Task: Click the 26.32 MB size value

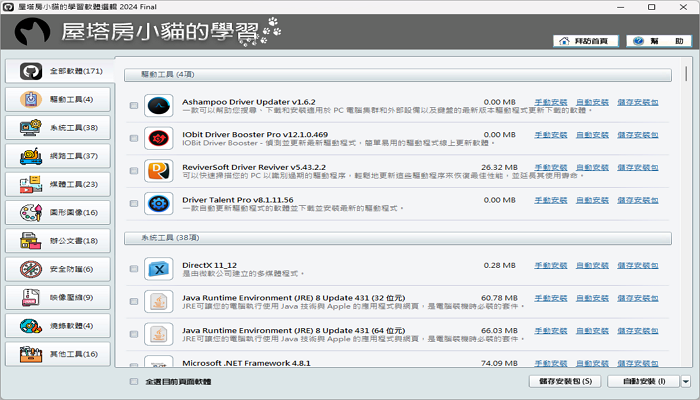Action: pyautogui.click(x=499, y=167)
